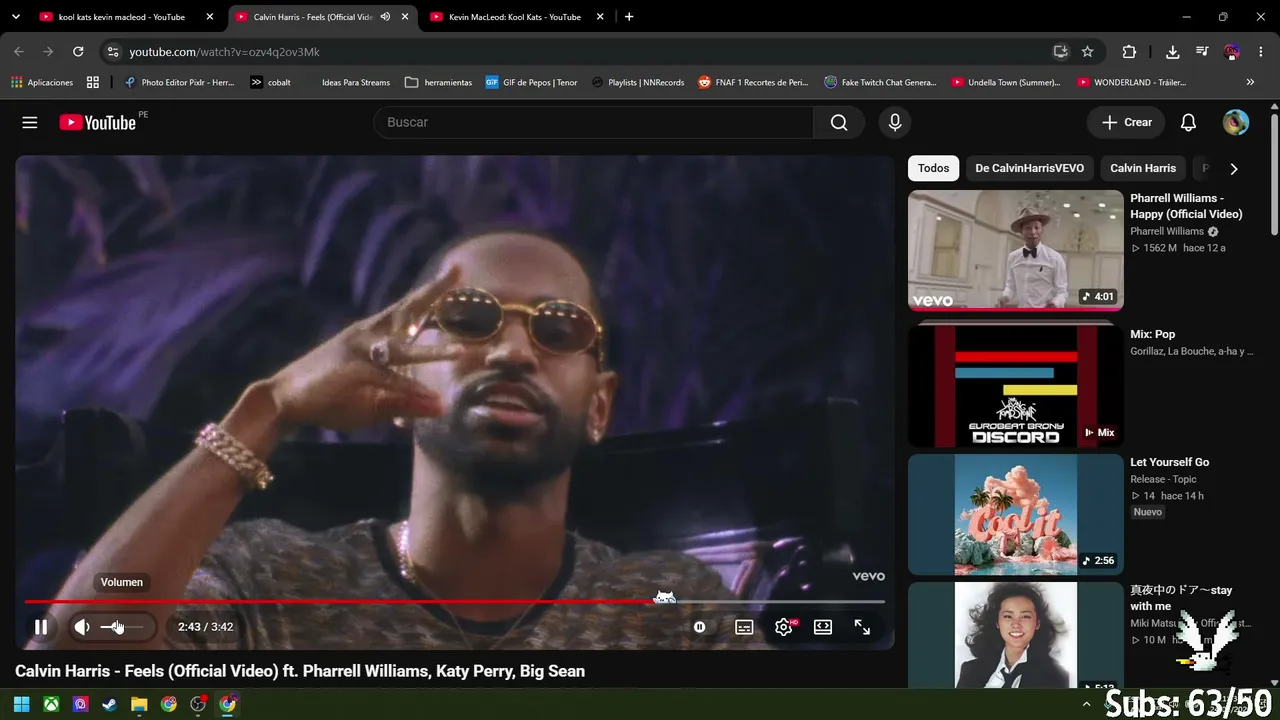
Task: Launch Xbox from the taskbar
Action: point(51,704)
